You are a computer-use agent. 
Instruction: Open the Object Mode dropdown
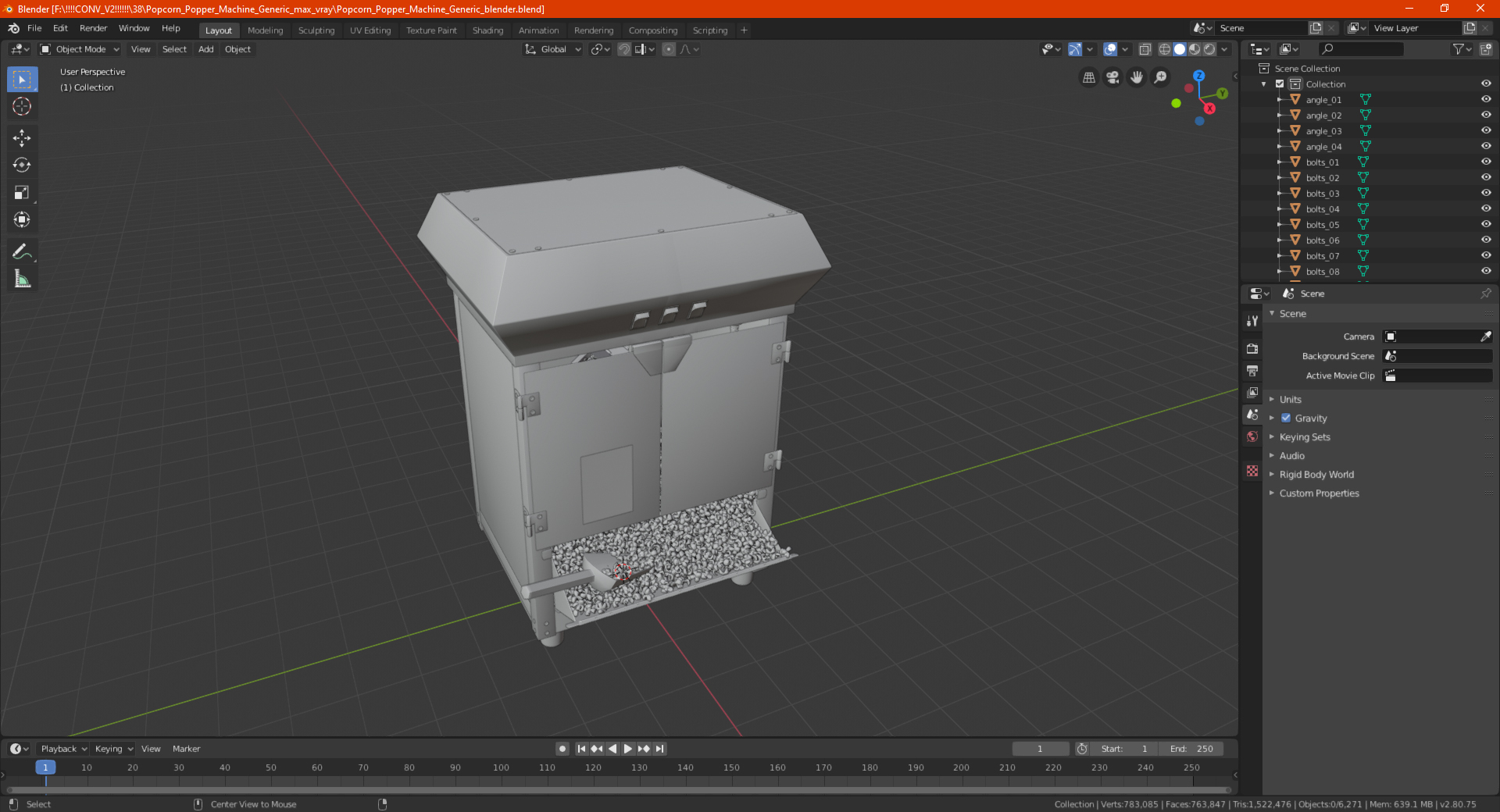(80, 49)
